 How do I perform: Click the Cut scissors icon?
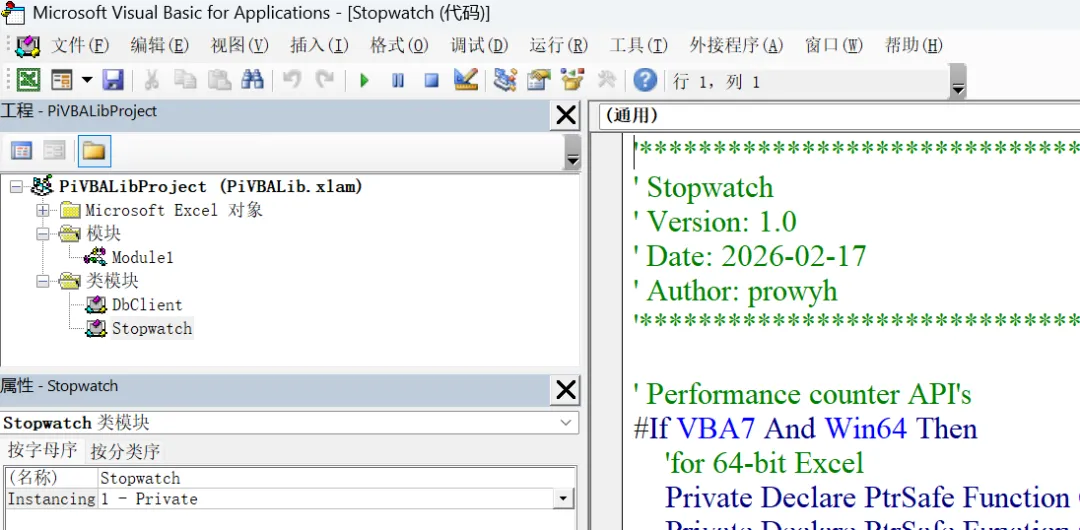point(152,80)
